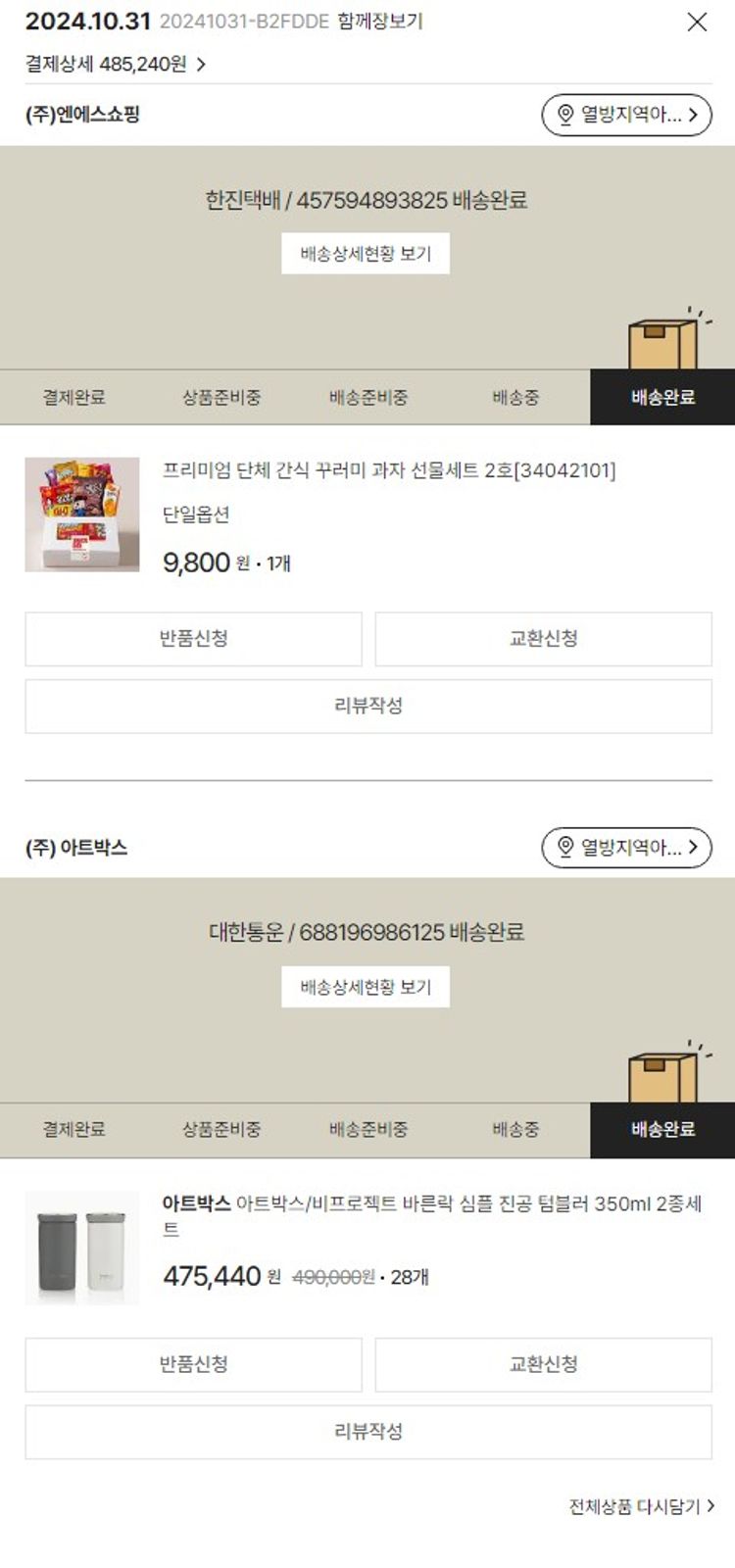This screenshot has height=1568, width=735.
Task: Expand payment details 485,240원 chevron
Action: click(x=201, y=65)
